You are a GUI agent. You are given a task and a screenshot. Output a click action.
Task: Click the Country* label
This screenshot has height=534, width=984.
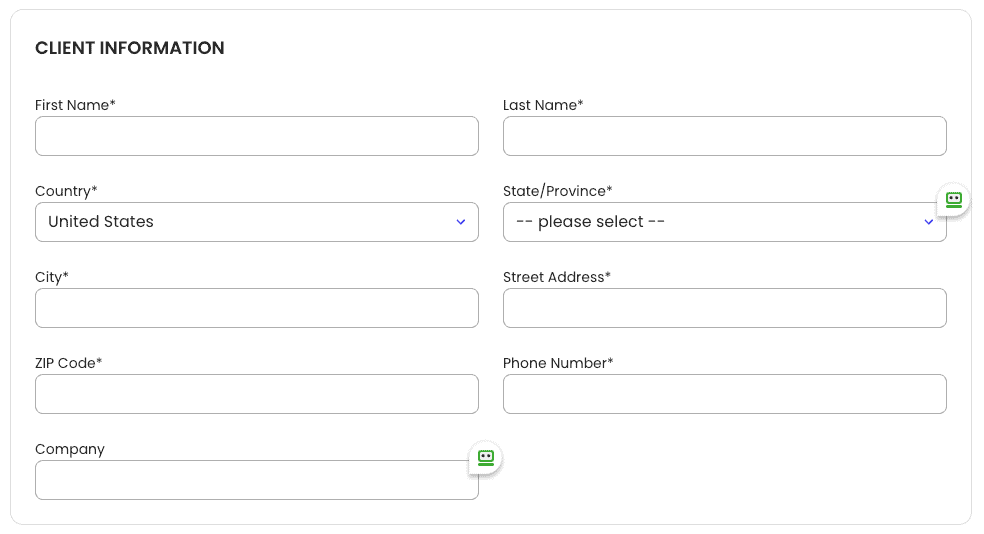click(x=66, y=191)
